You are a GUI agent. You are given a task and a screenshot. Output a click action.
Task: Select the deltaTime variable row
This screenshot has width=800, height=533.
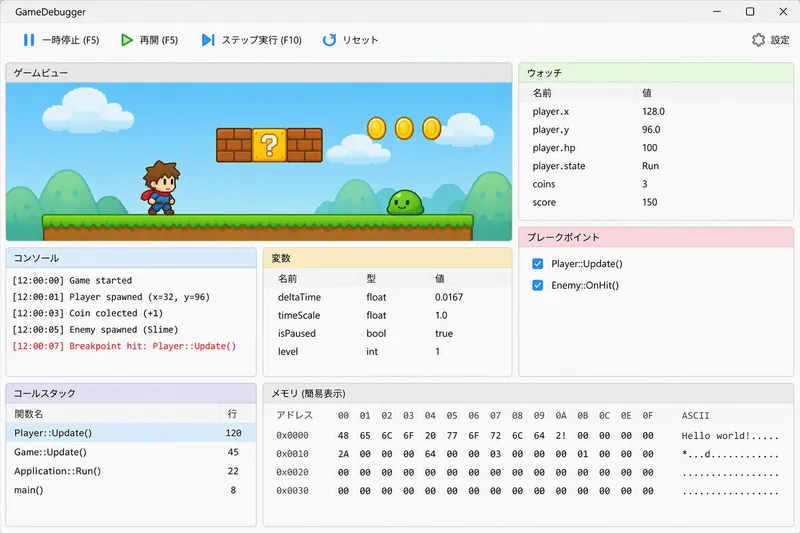tap(387, 297)
